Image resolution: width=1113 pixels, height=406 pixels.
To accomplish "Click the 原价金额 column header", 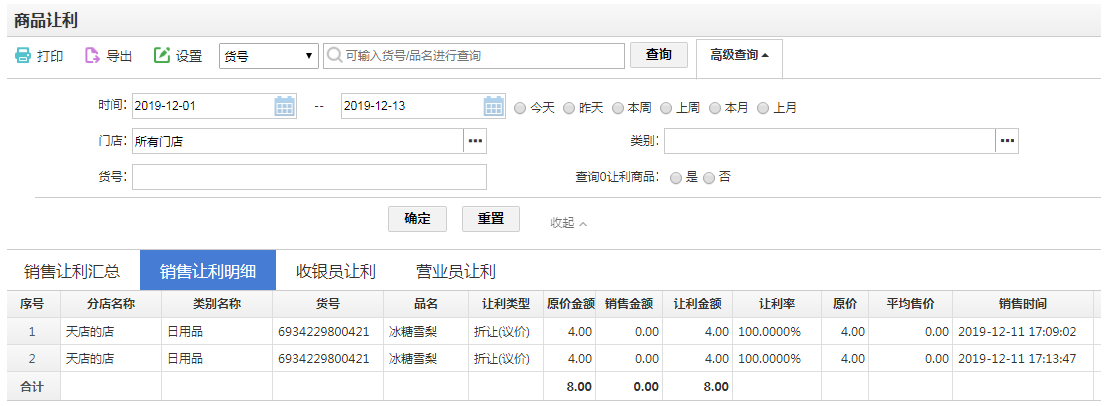I will point(571,304).
